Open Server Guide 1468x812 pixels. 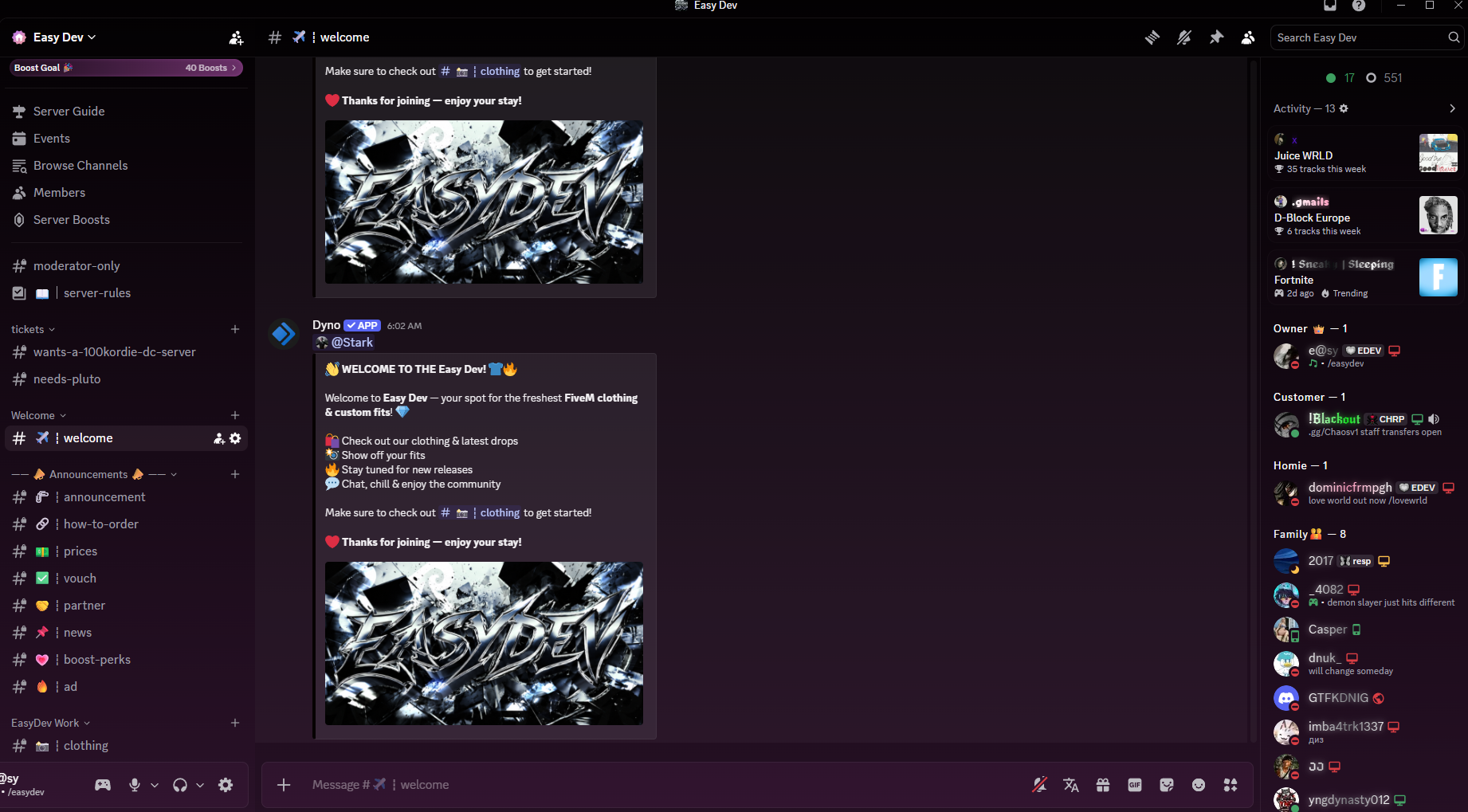click(126, 112)
